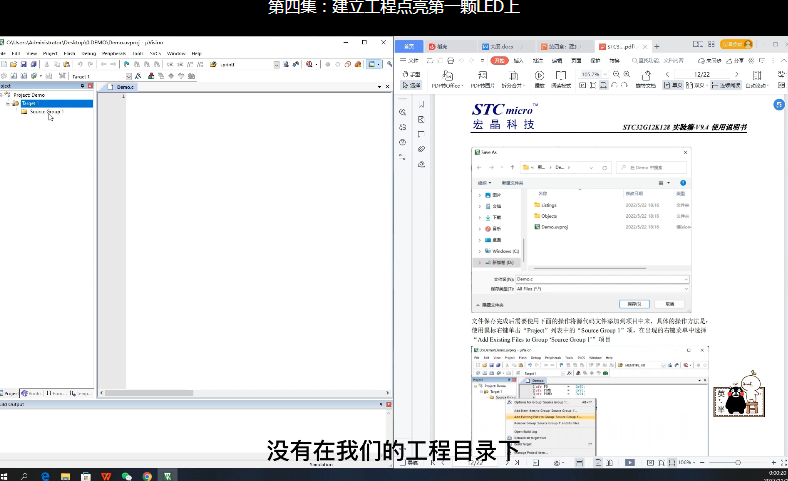Open Options for Target wand icon

point(138,76)
